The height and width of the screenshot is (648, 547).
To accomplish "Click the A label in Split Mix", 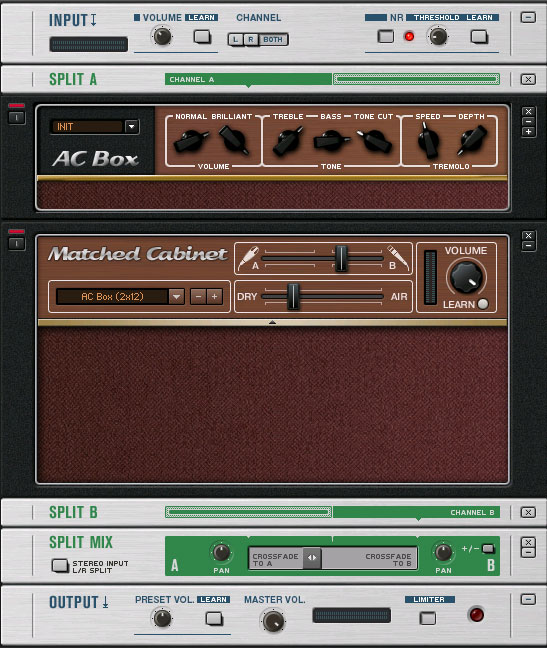I will (175, 565).
